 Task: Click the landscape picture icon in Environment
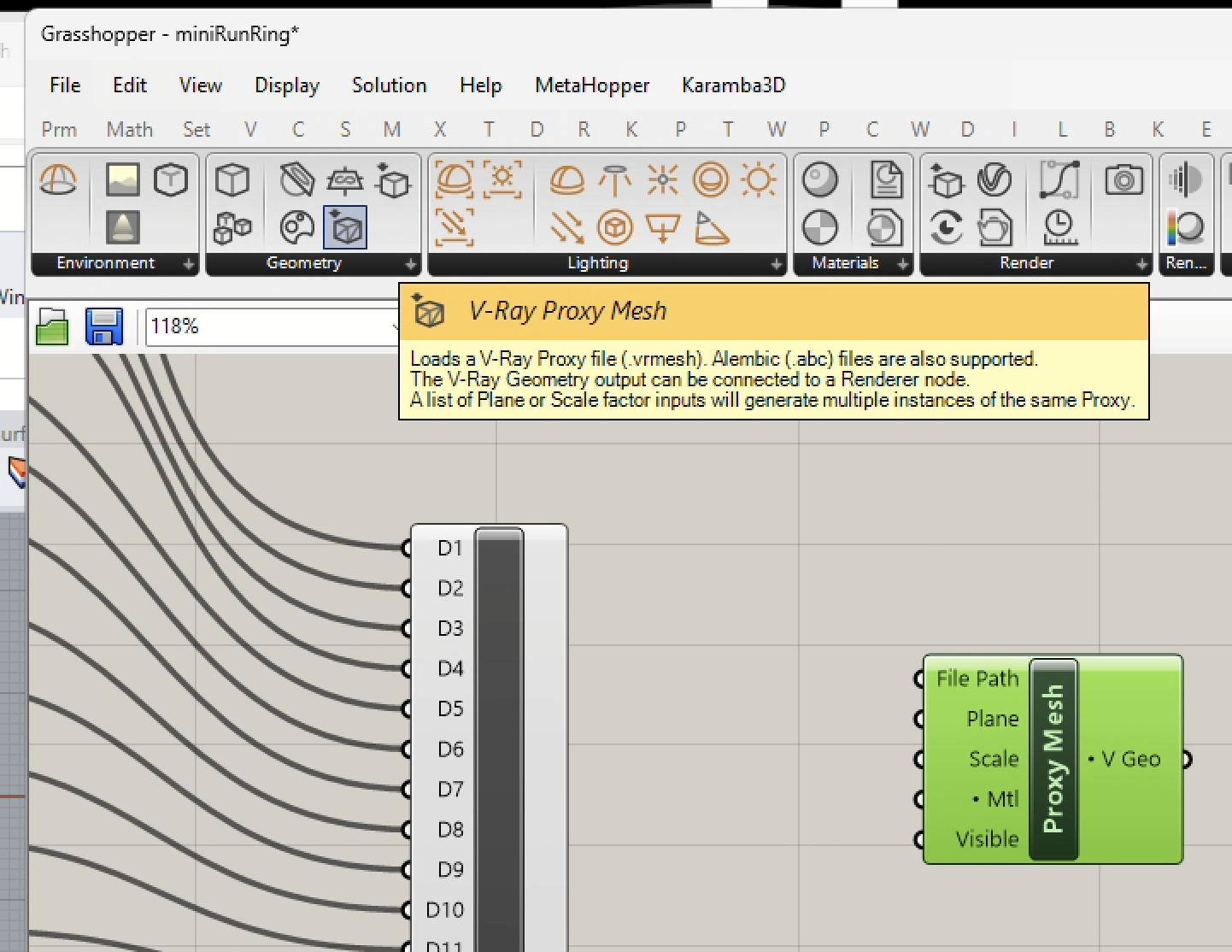point(123,180)
